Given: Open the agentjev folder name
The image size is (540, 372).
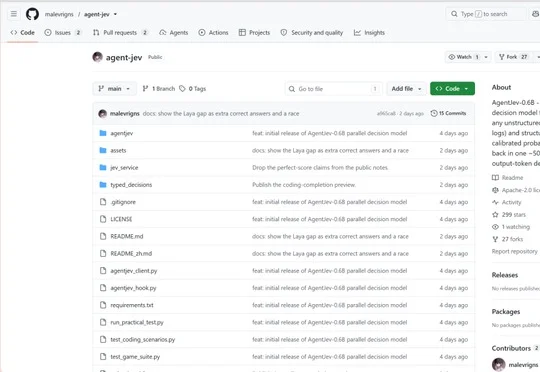Looking at the screenshot, I should 122,133.
